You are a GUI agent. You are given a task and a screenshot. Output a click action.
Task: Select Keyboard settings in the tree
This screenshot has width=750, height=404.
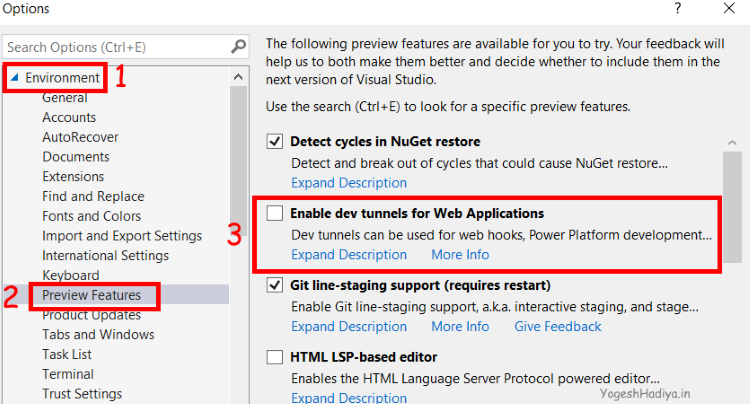(x=71, y=275)
